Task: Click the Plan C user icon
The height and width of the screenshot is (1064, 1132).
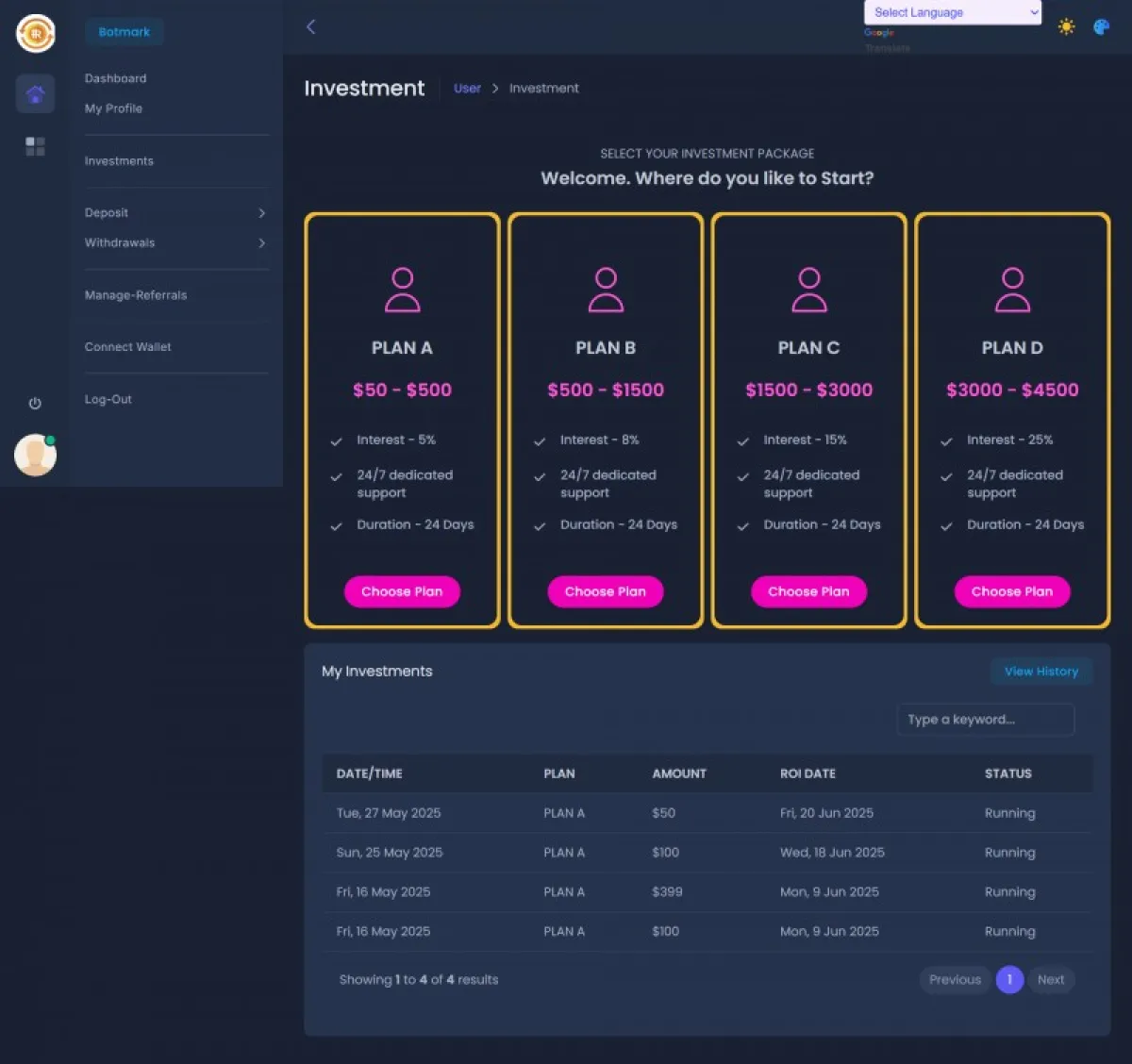Action: (x=808, y=290)
